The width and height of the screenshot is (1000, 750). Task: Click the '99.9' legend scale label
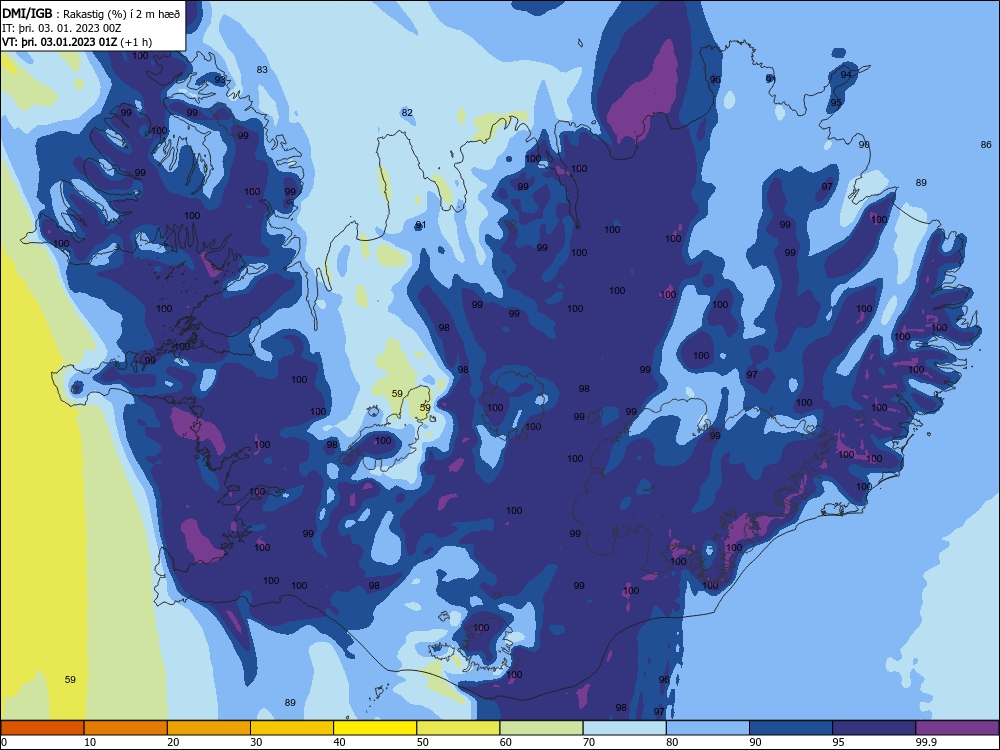coord(926,742)
